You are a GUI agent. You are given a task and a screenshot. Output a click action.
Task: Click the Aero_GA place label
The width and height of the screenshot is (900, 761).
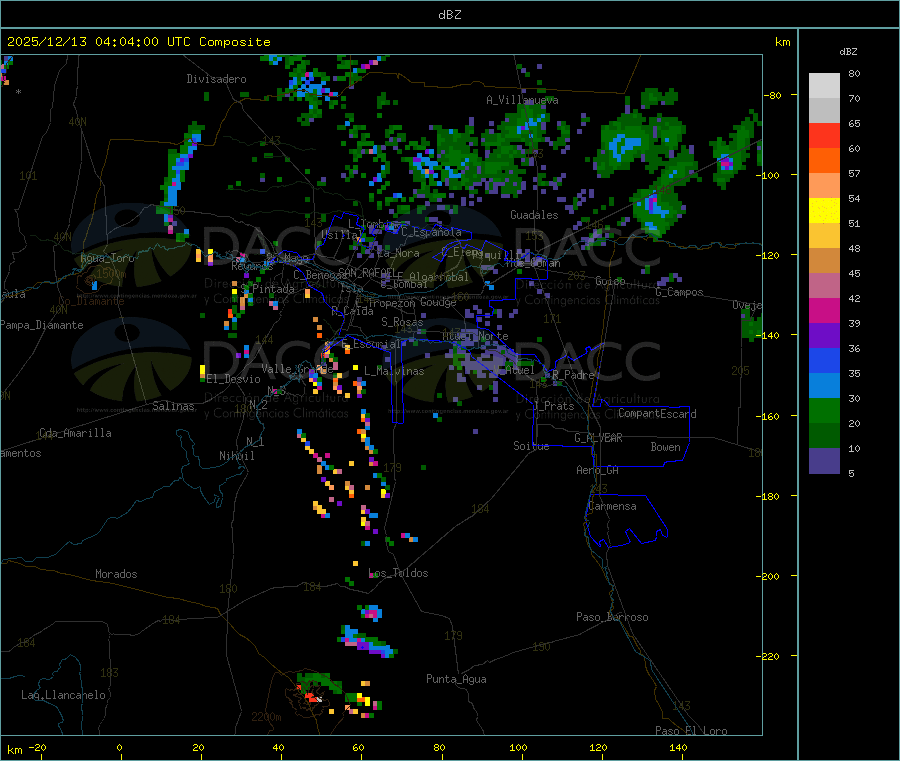[x=598, y=470]
